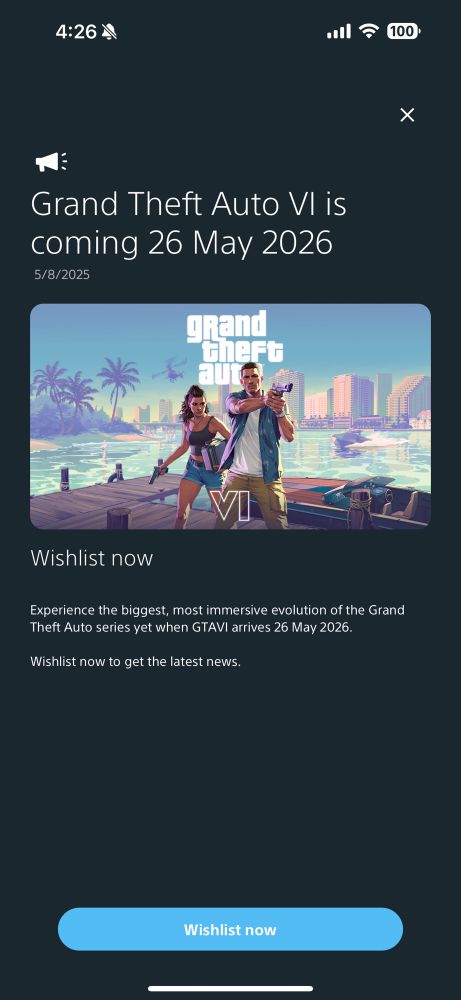Tap the 4:26 clock in status bar

[76, 31]
